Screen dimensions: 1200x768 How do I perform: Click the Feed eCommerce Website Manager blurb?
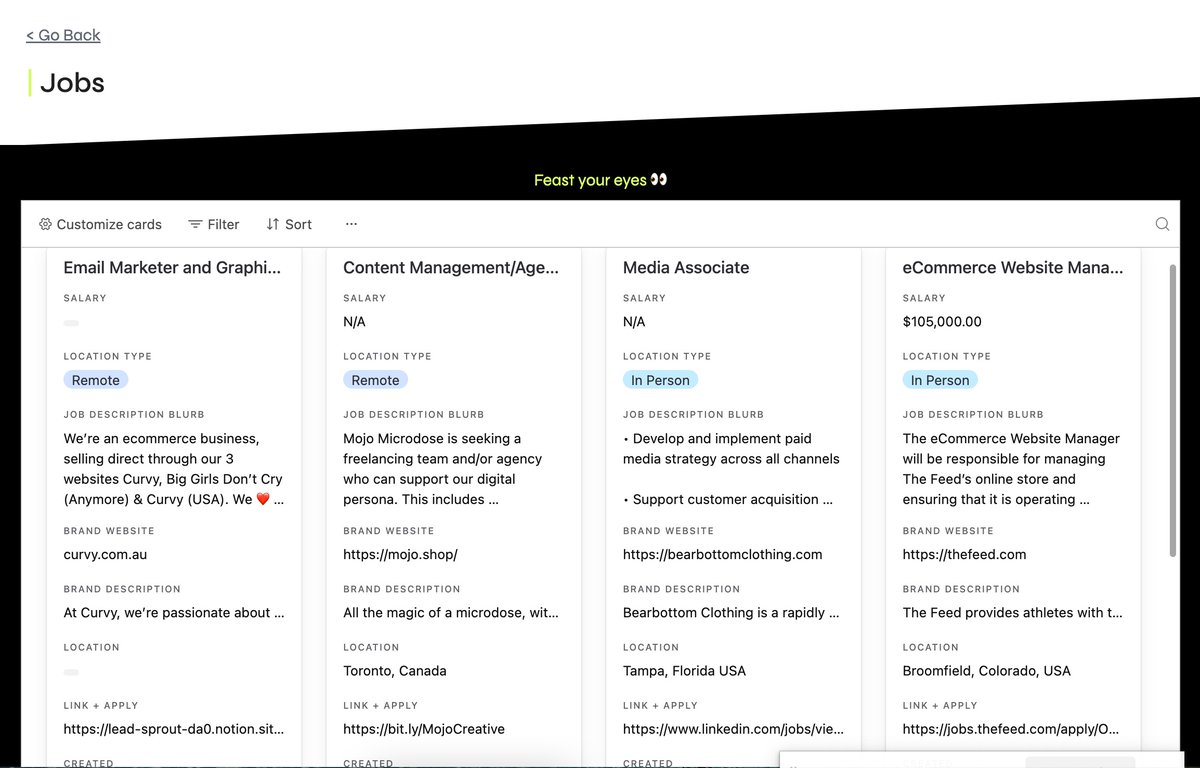[1011, 469]
